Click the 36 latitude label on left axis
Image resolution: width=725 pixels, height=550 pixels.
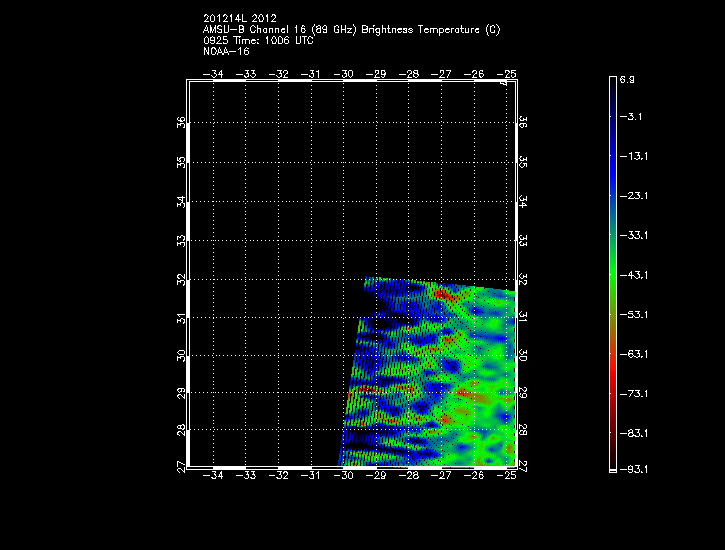tap(181, 122)
